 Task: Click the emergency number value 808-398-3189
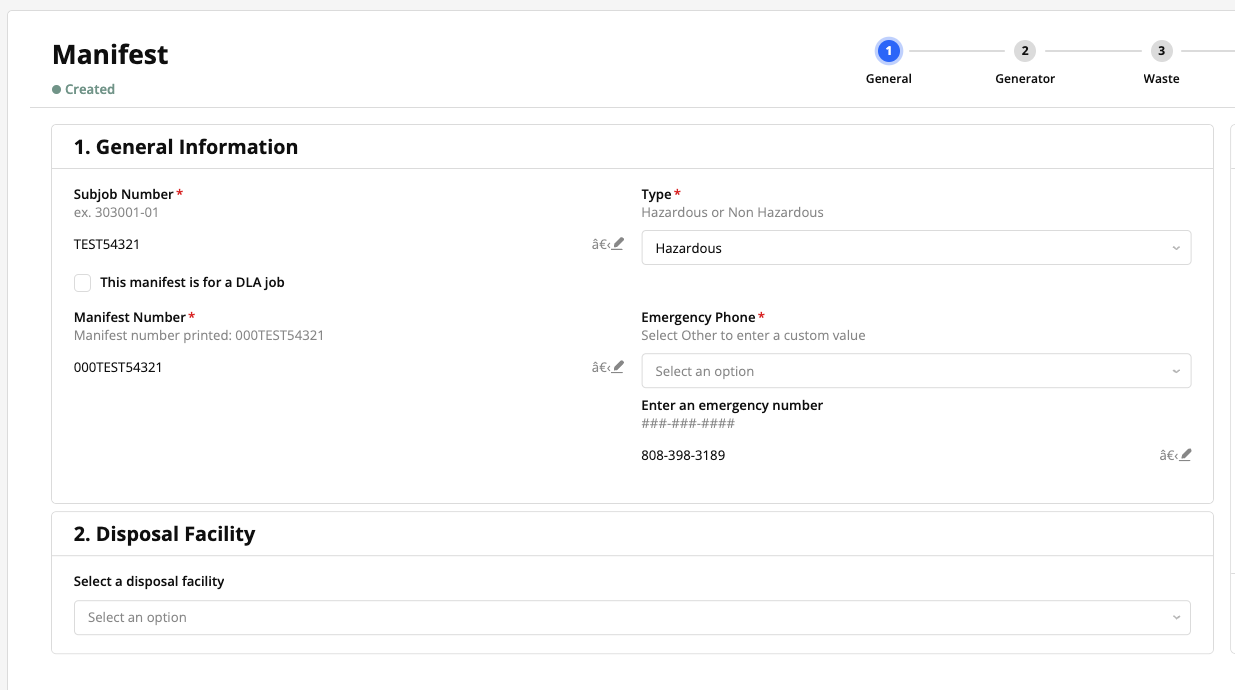tap(683, 456)
